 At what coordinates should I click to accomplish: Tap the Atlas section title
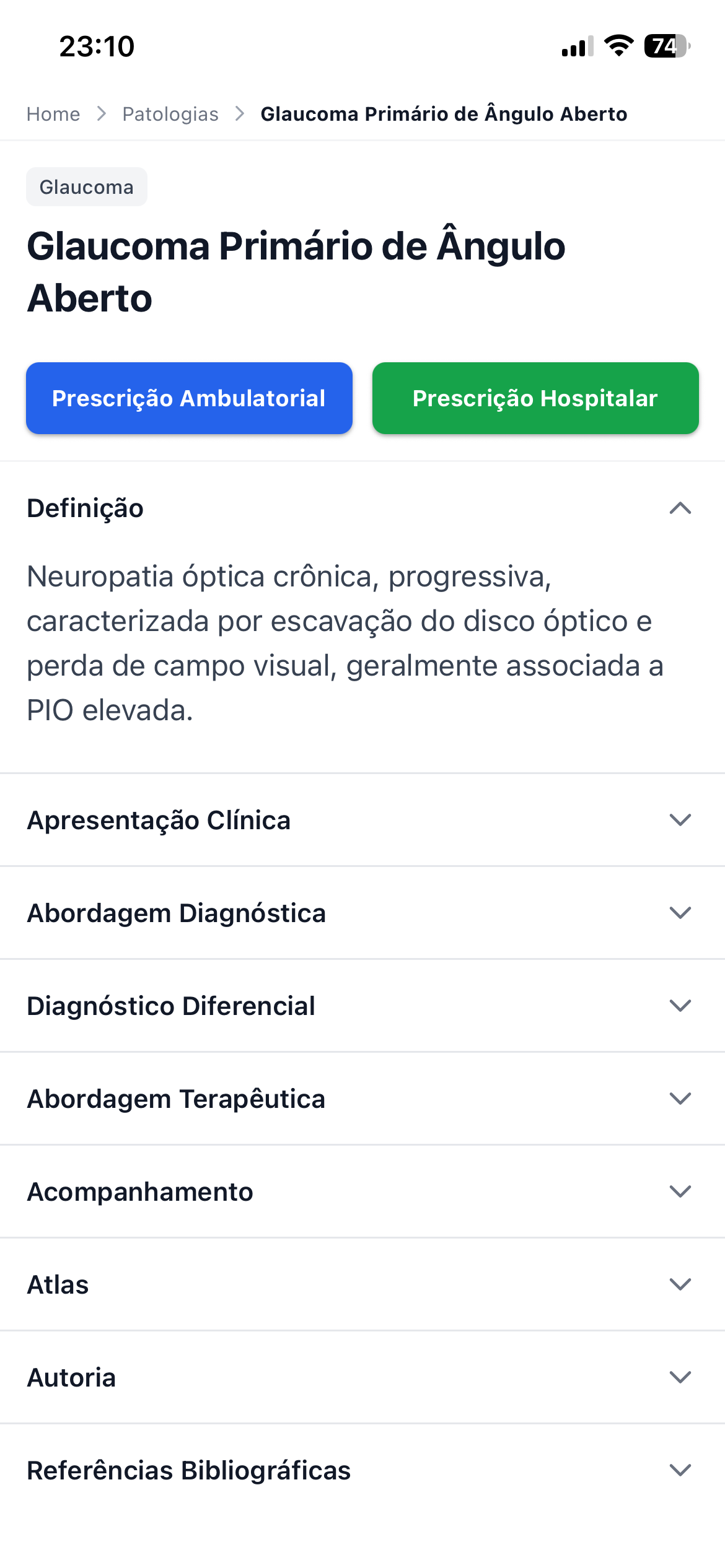coord(58,1285)
